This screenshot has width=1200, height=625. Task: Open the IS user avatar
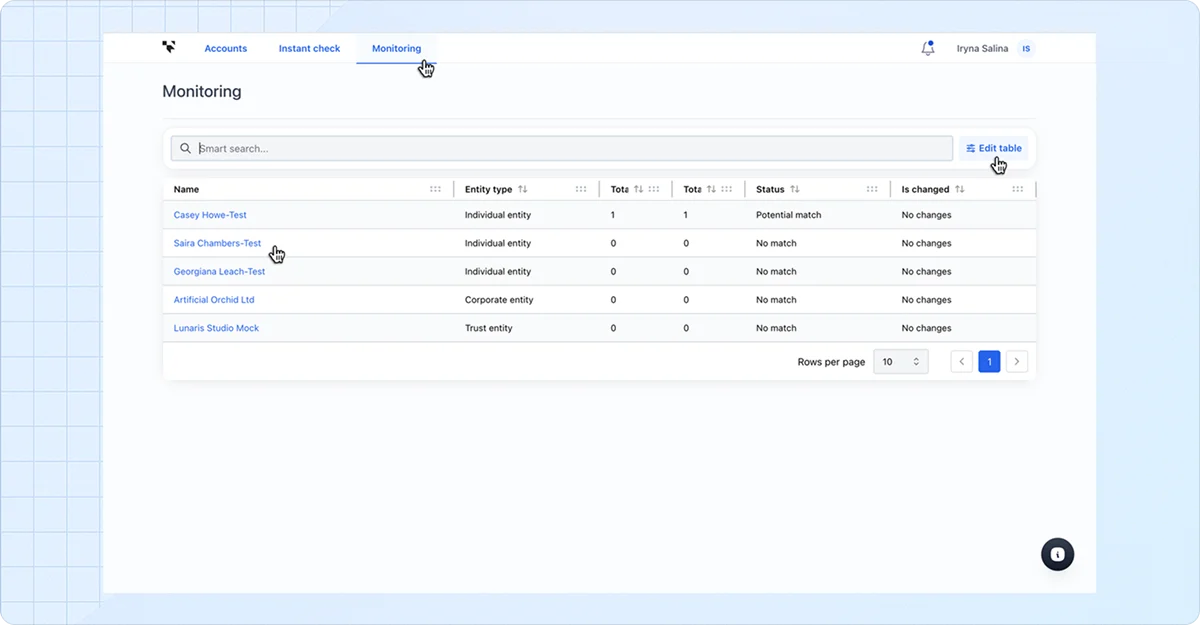coord(1026,48)
